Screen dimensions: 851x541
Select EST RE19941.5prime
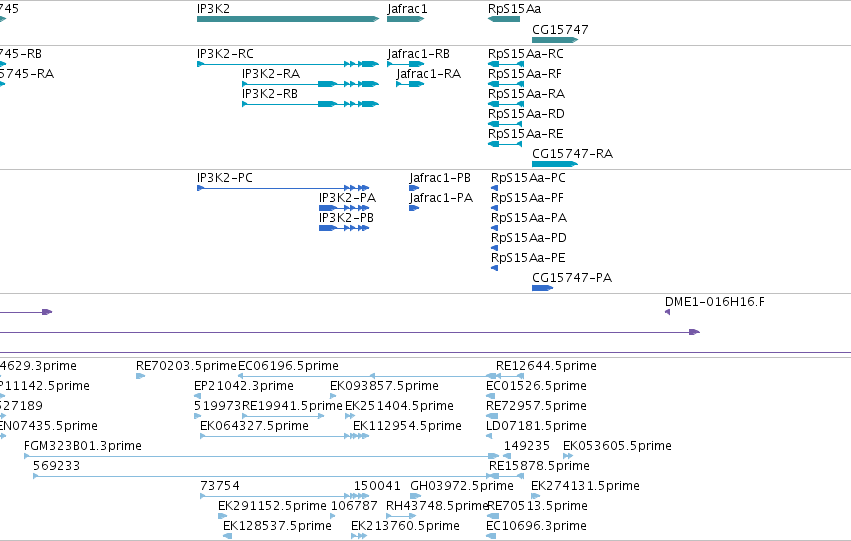click(x=283, y=416)
